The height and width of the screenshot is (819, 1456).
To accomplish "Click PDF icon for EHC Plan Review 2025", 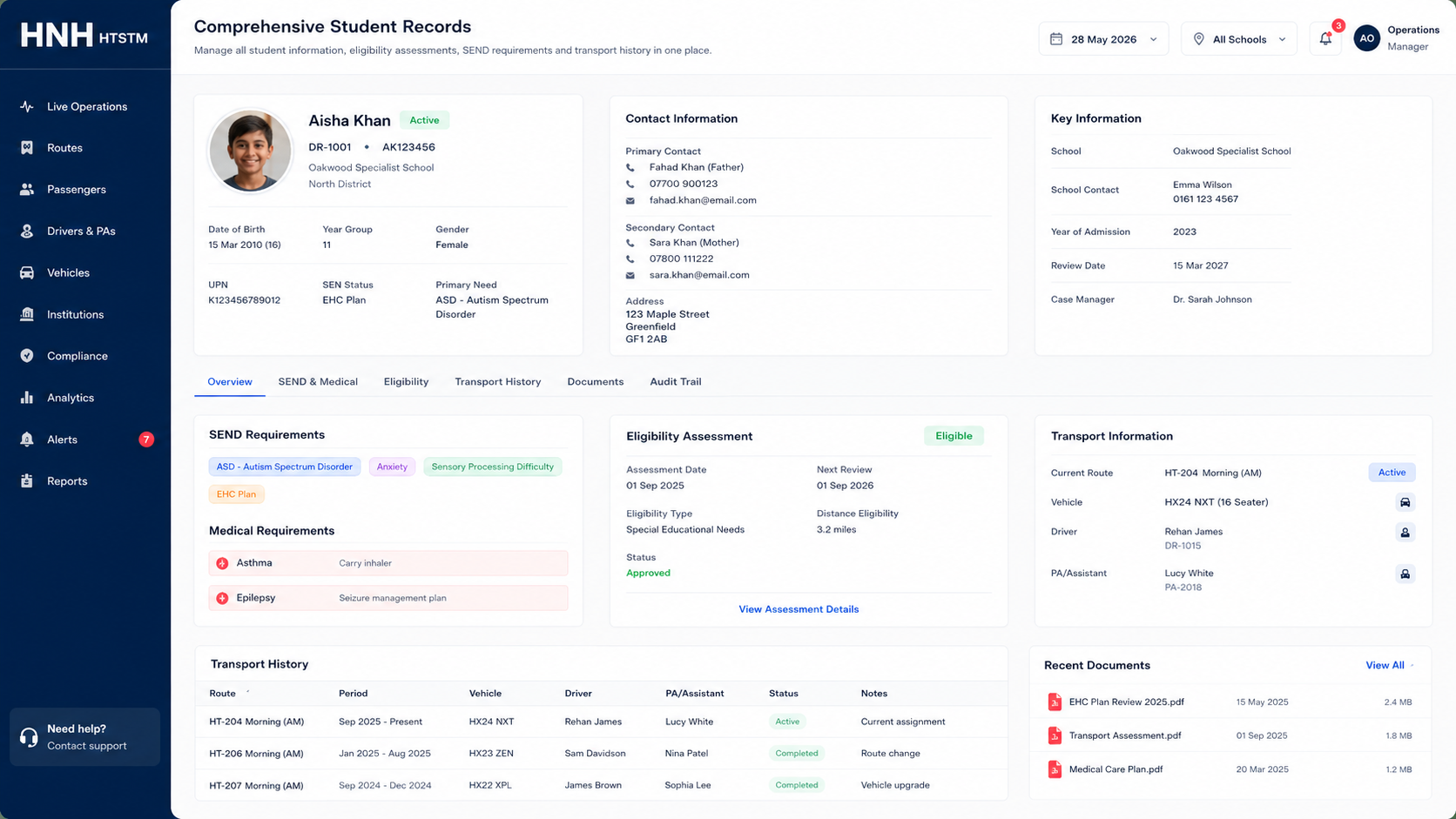I will pos(1055,702).
